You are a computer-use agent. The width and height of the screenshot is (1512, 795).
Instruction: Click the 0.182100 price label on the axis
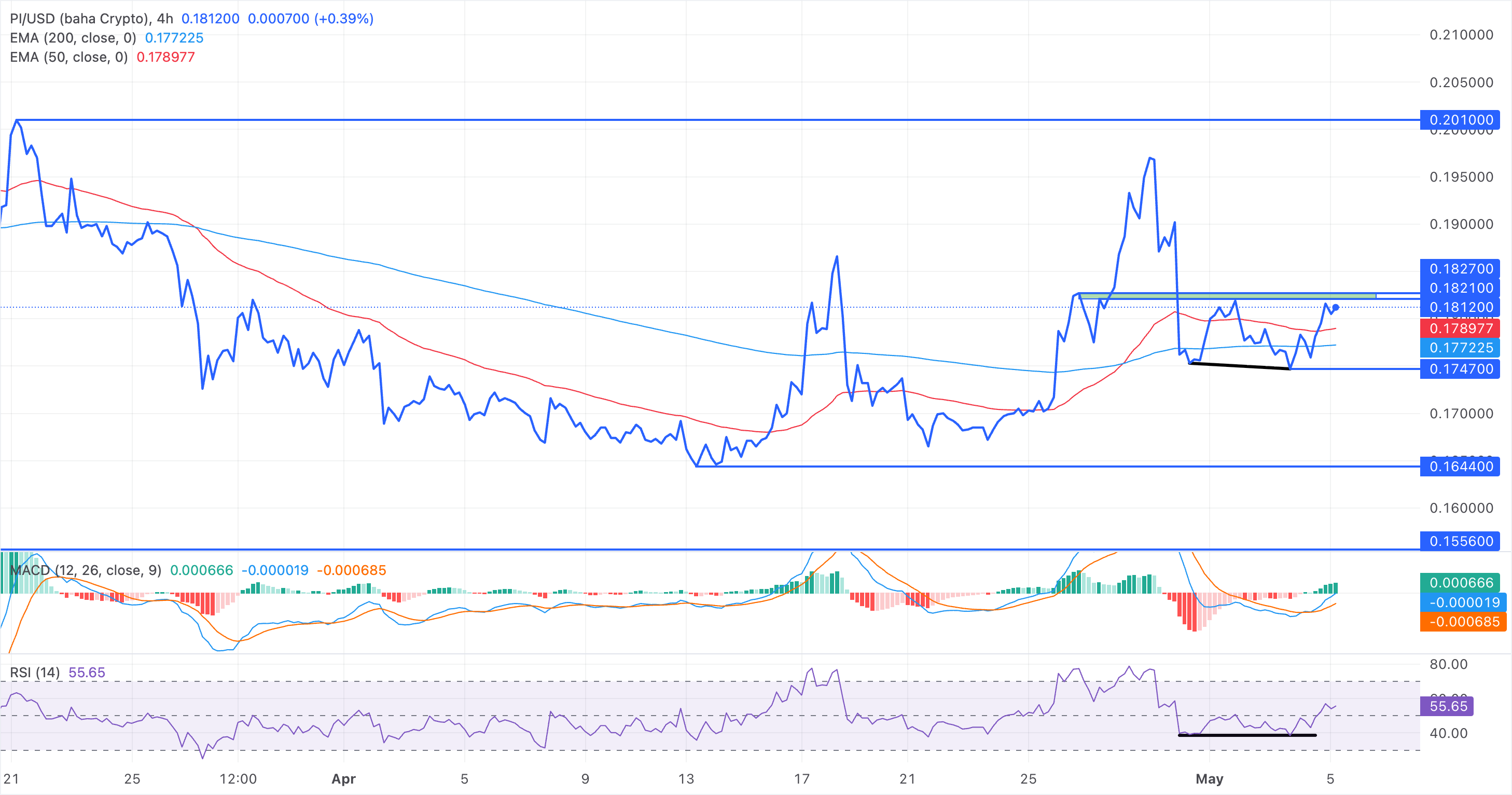1460,289
